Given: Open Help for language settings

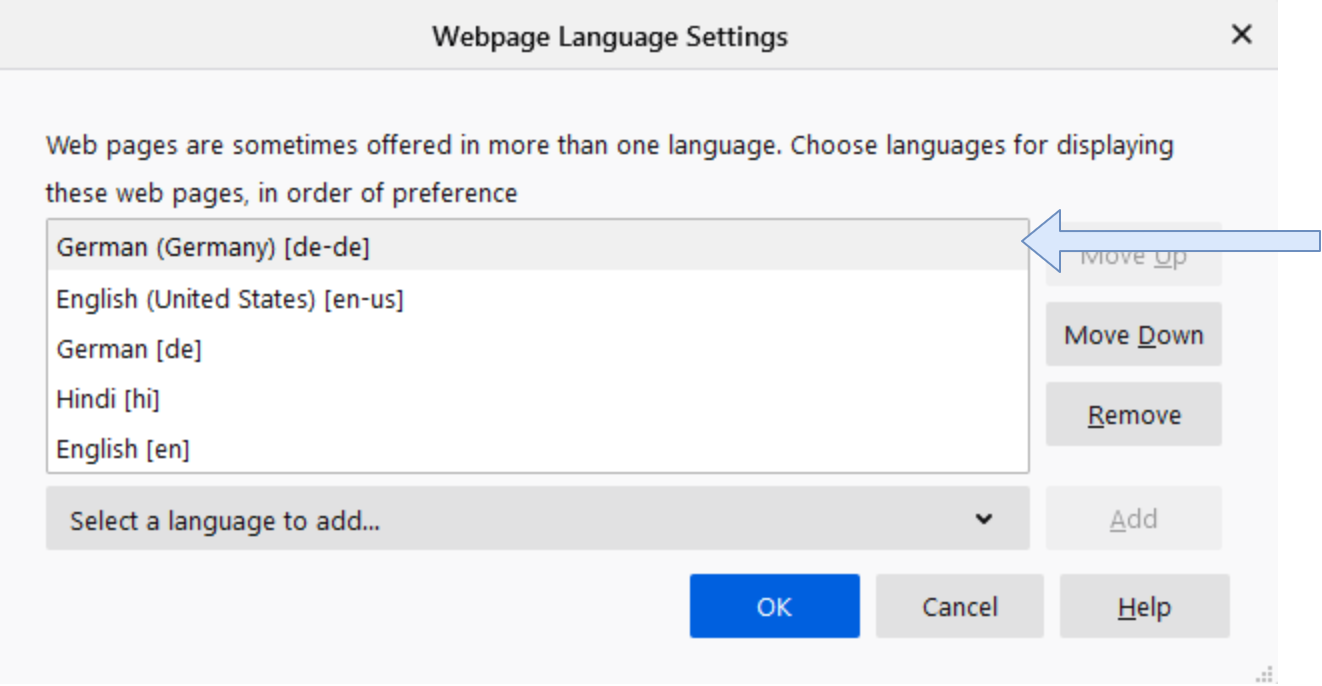Looking at the screenshot, I should [x=1144, y=606].
